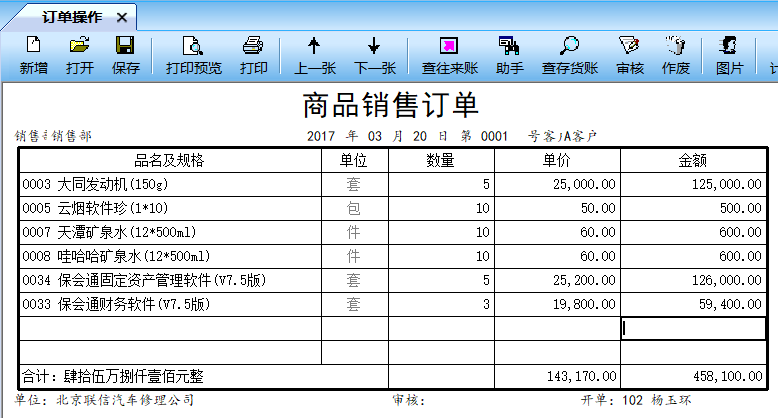
Task: Click 合计 肆拾伍万捌仟壹佰元整 text
Action: [113, 376]
